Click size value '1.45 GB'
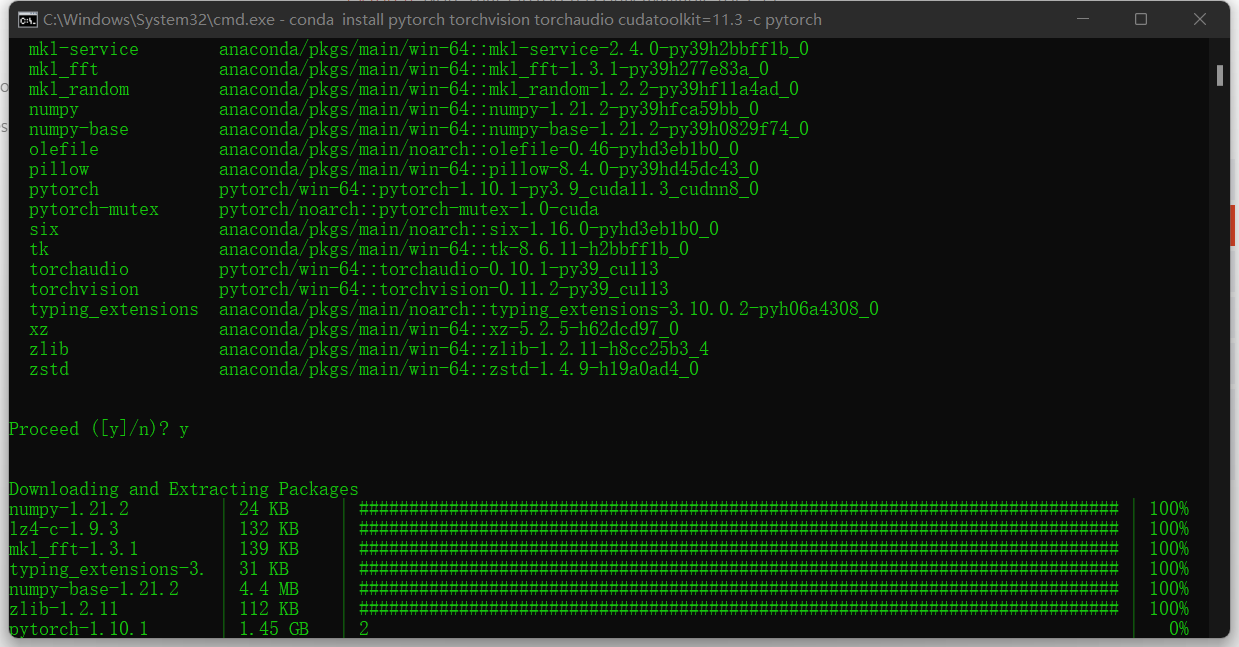 click(x=274, y=629)
